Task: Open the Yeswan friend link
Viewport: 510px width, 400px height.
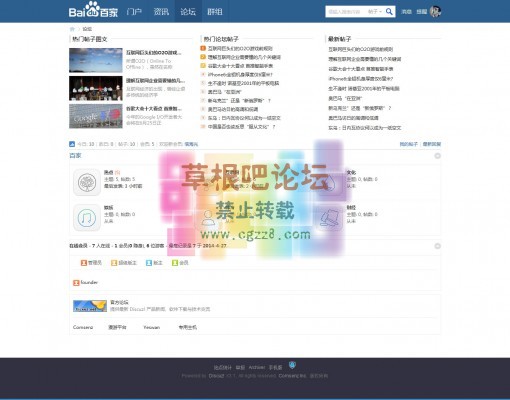Action: (152, 327)
